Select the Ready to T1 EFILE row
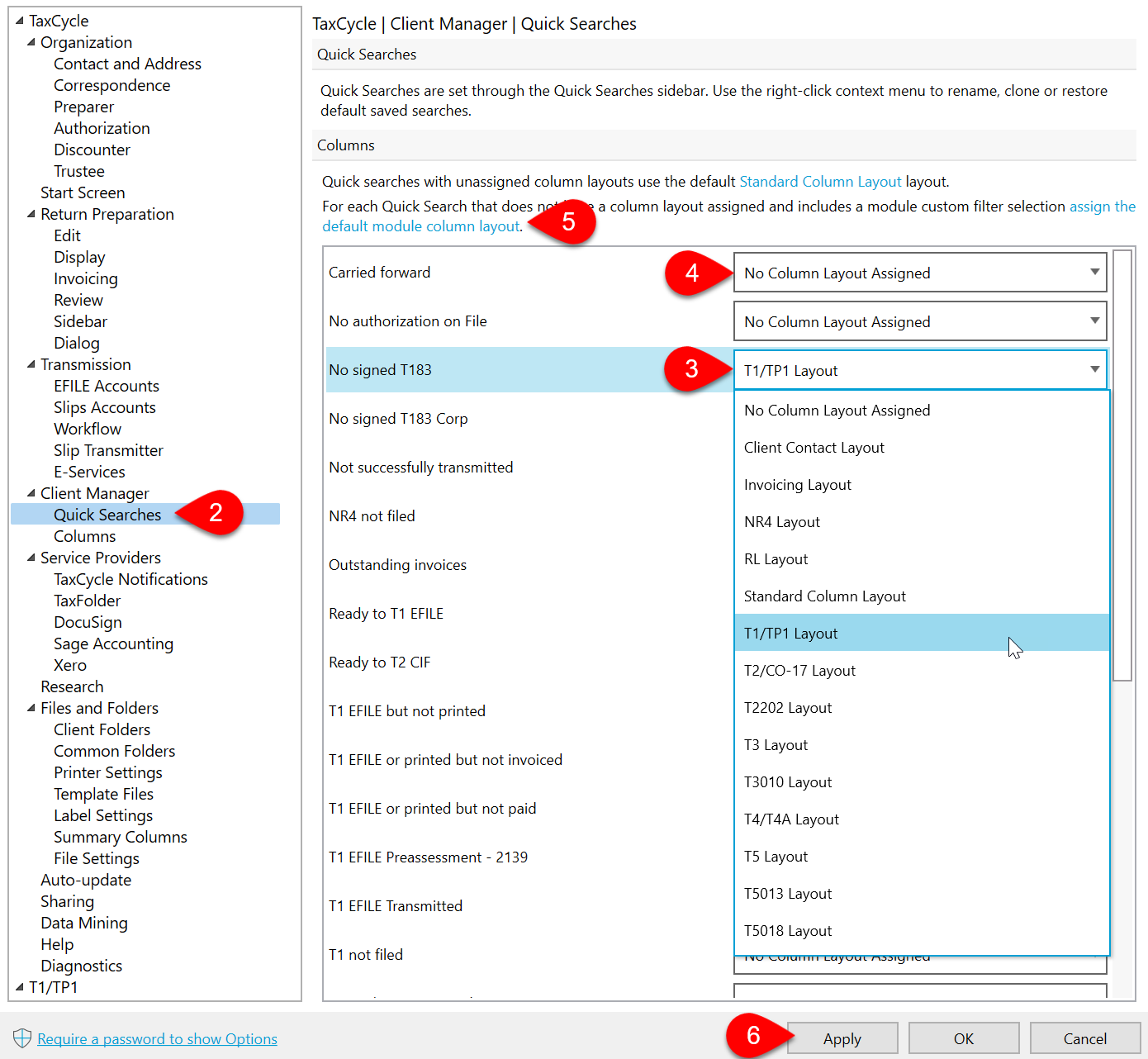Viewport: 1148px width, 1059px height. pos(527,614)
